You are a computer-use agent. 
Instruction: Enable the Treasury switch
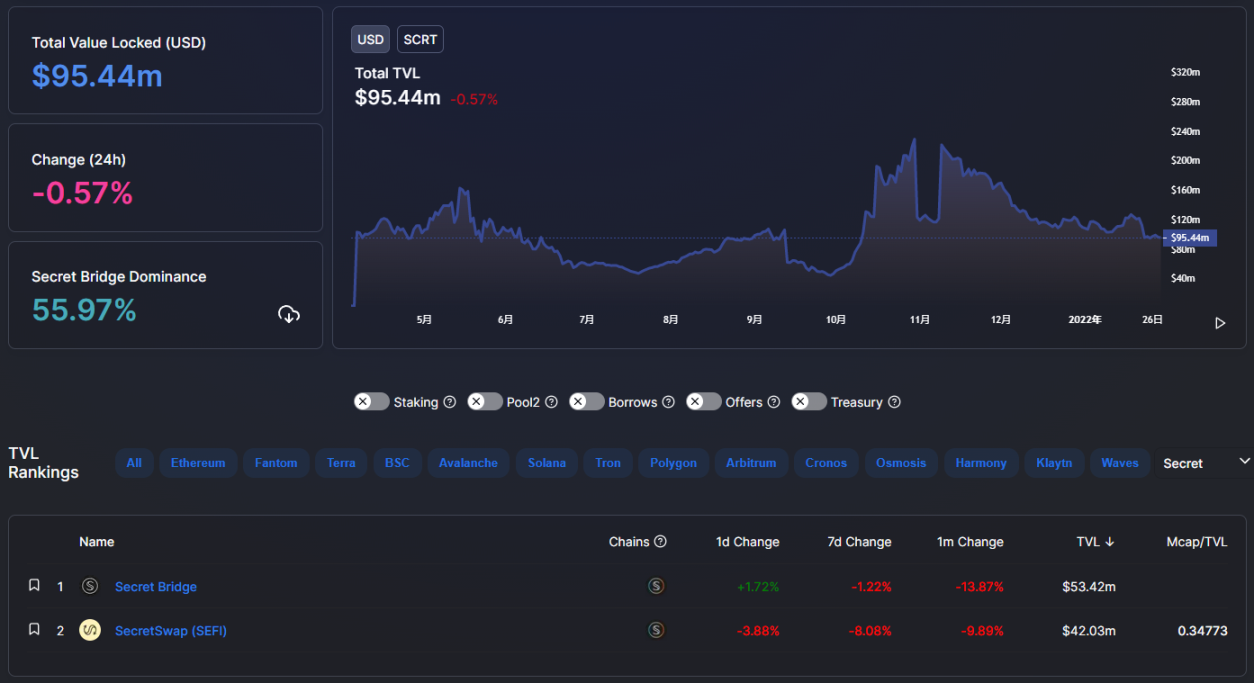[809, 401]
